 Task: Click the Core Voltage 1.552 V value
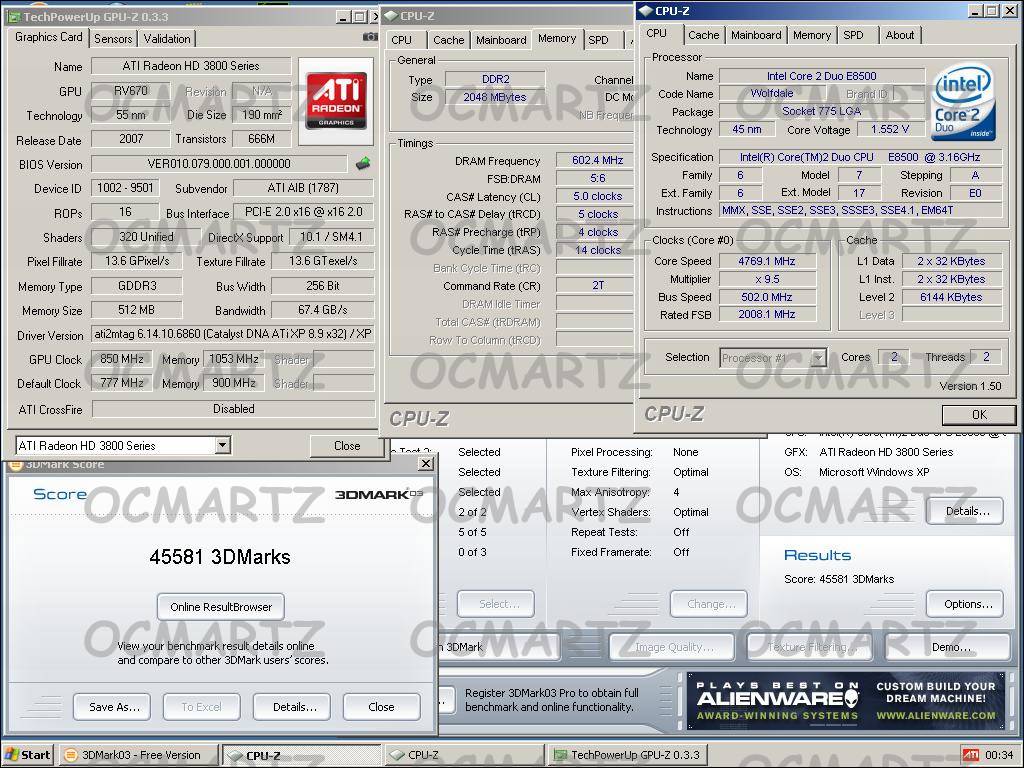tap(889, 129)
